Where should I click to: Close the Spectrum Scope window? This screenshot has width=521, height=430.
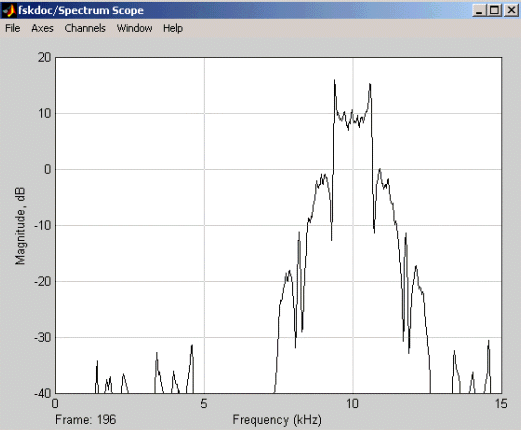tap(511, 11)
